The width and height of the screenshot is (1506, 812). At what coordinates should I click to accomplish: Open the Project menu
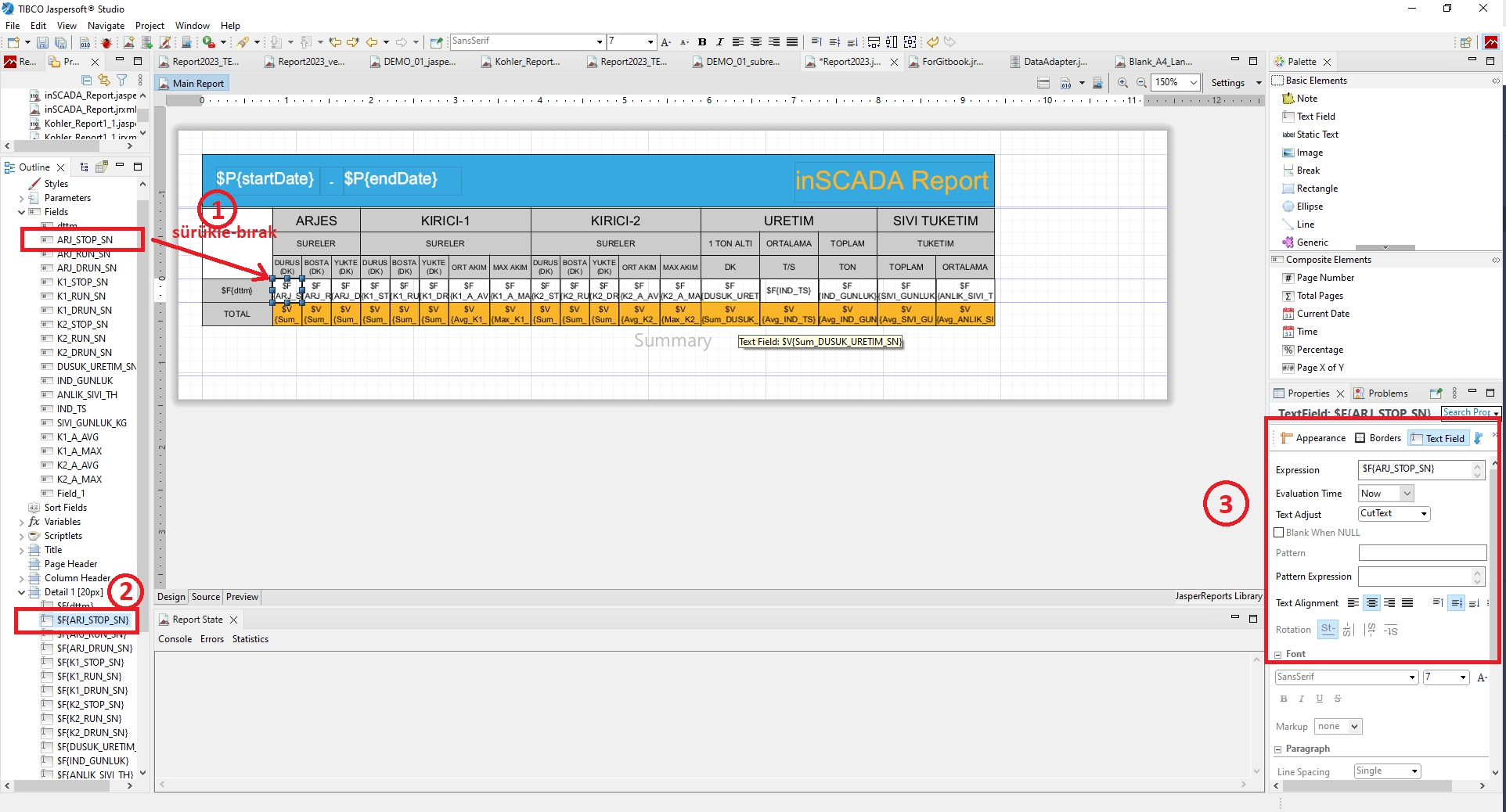(150, 26)
